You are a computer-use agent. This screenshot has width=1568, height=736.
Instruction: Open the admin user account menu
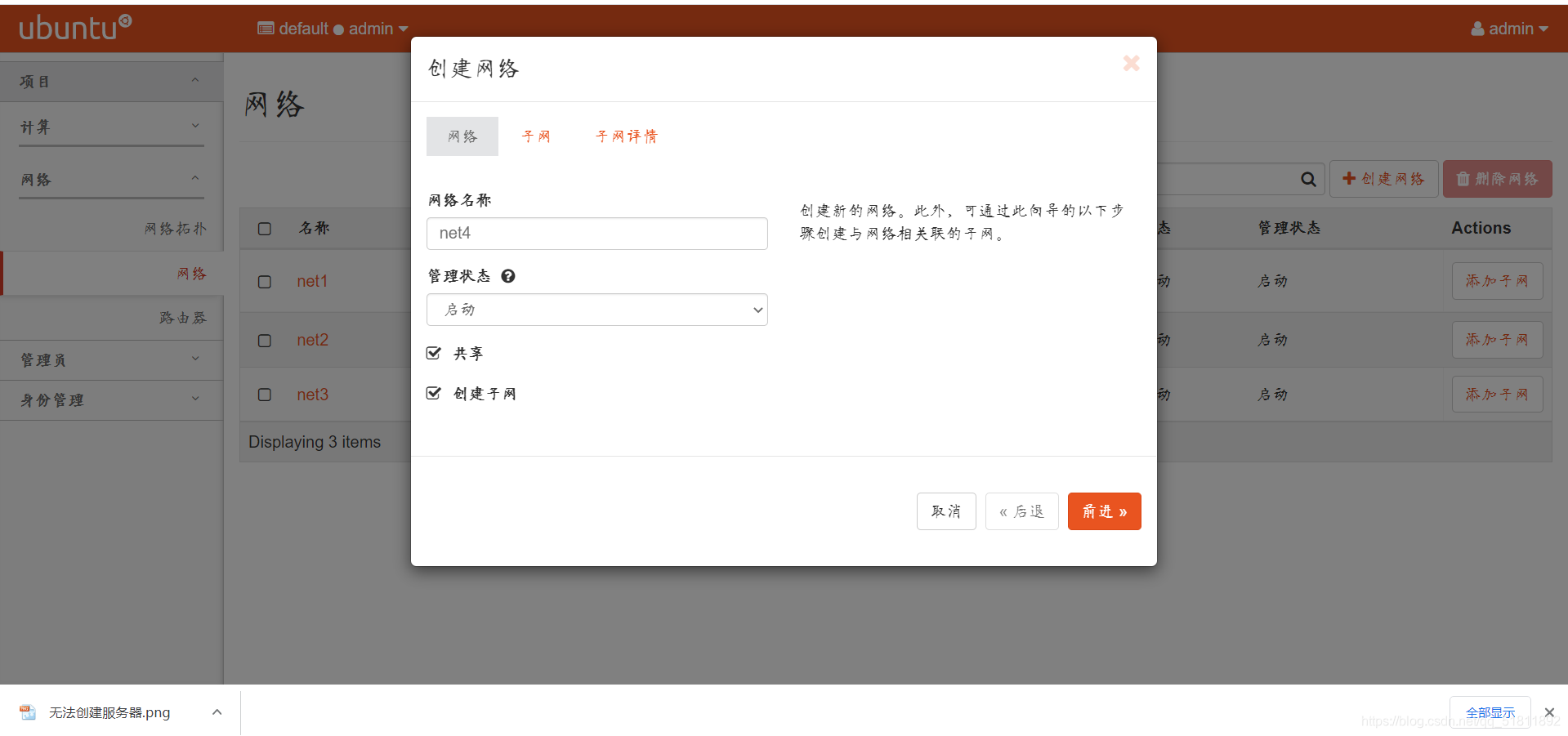(1508, 29)
